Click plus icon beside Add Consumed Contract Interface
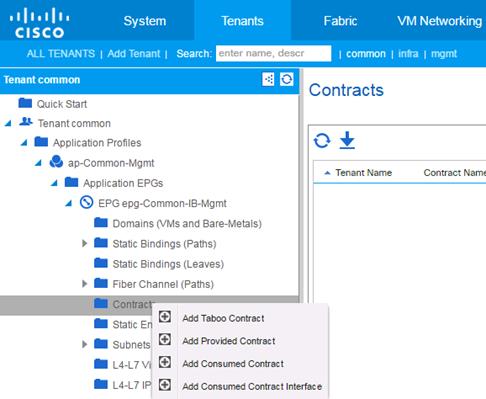 click(x=165, y=385)
